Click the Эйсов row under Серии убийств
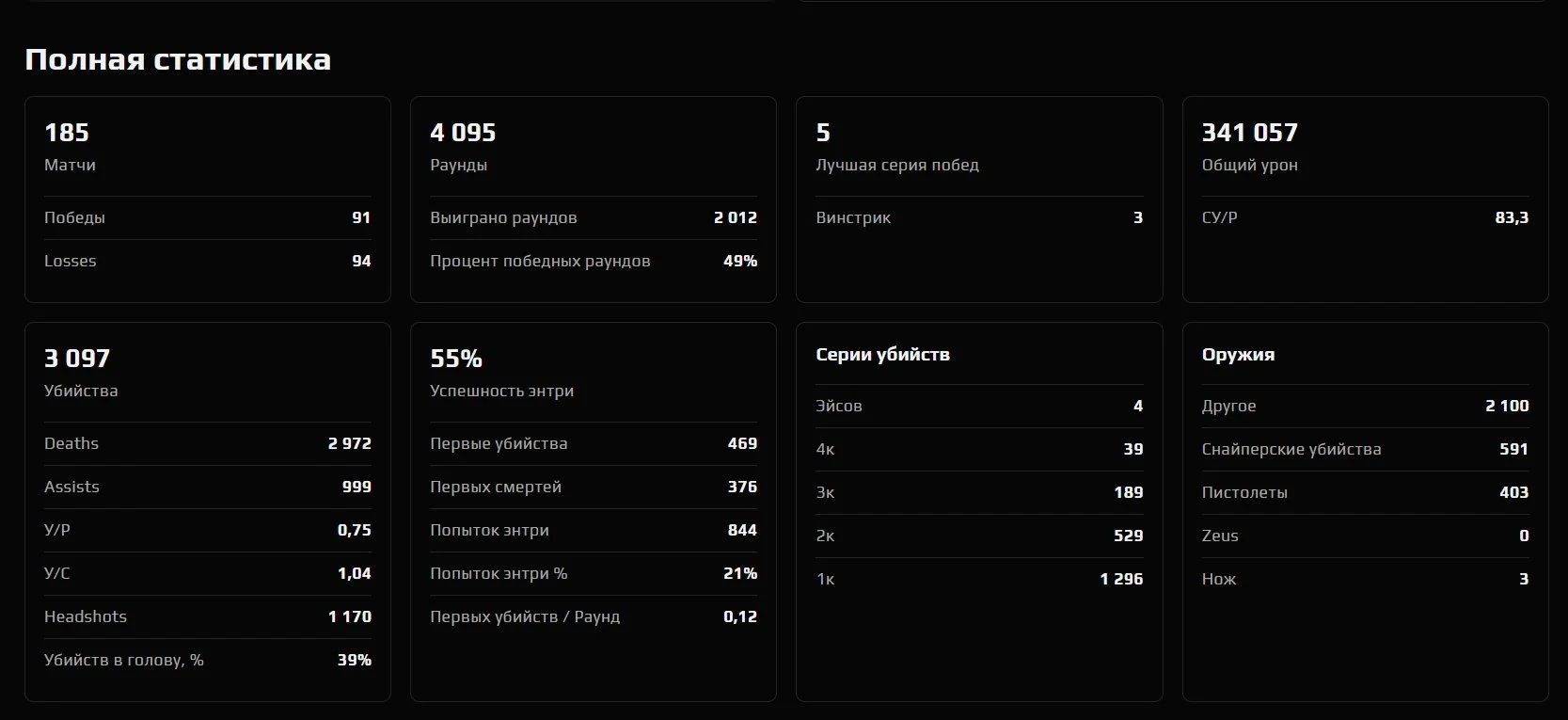Screen dimensions: 1568x720 tap(978, 406)
